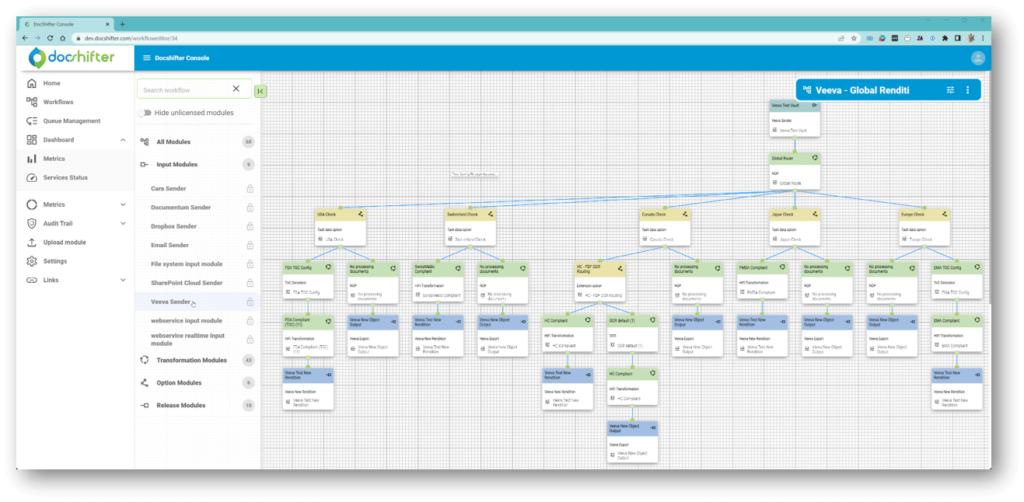
Task: Expand the Links section
Action: 123,280
